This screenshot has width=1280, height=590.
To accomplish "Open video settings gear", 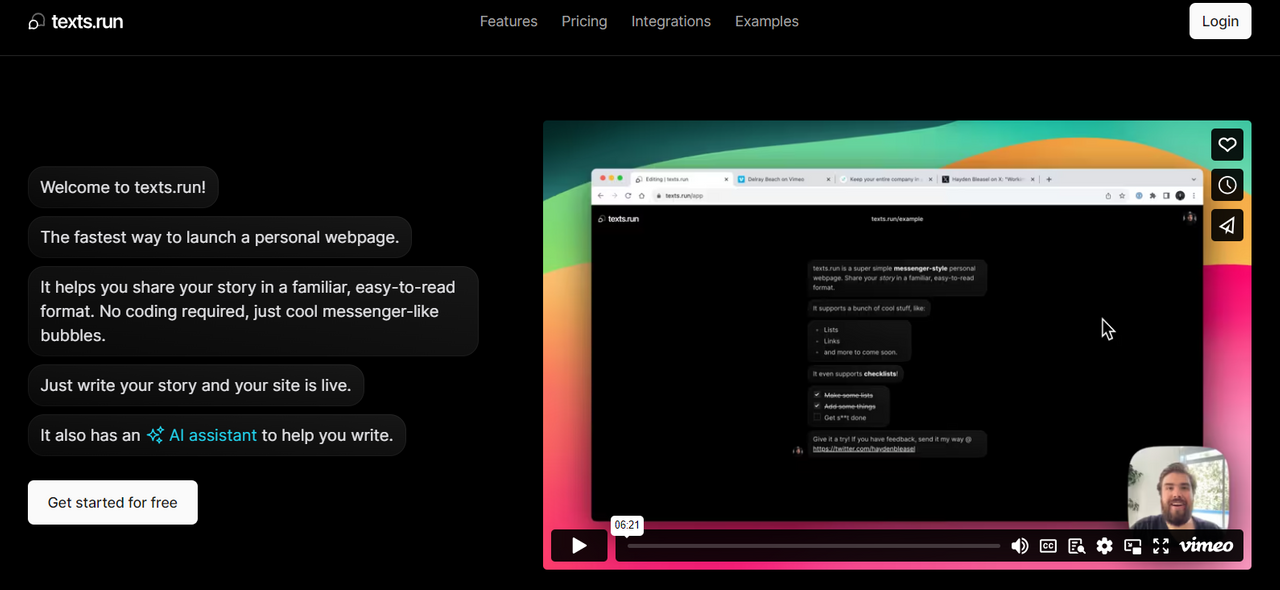I will click(x=1104, y=546).
